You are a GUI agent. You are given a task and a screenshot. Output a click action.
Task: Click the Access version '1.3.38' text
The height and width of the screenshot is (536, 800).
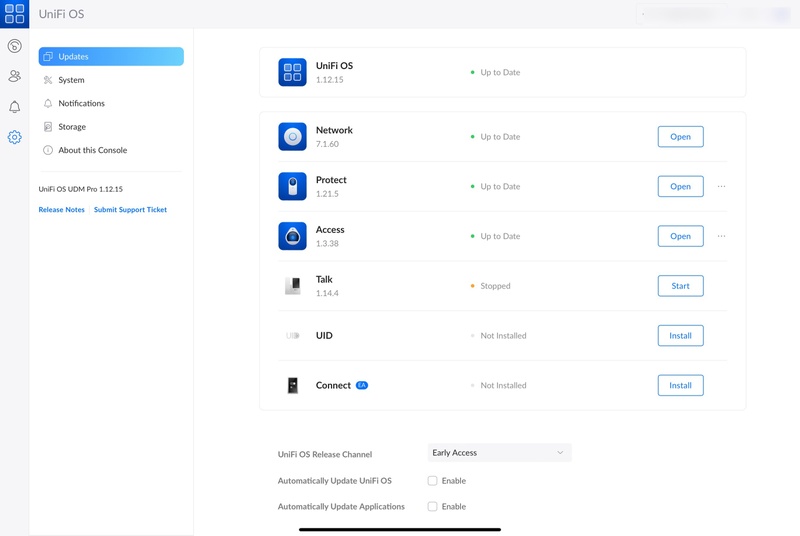(x=327, y=243)
